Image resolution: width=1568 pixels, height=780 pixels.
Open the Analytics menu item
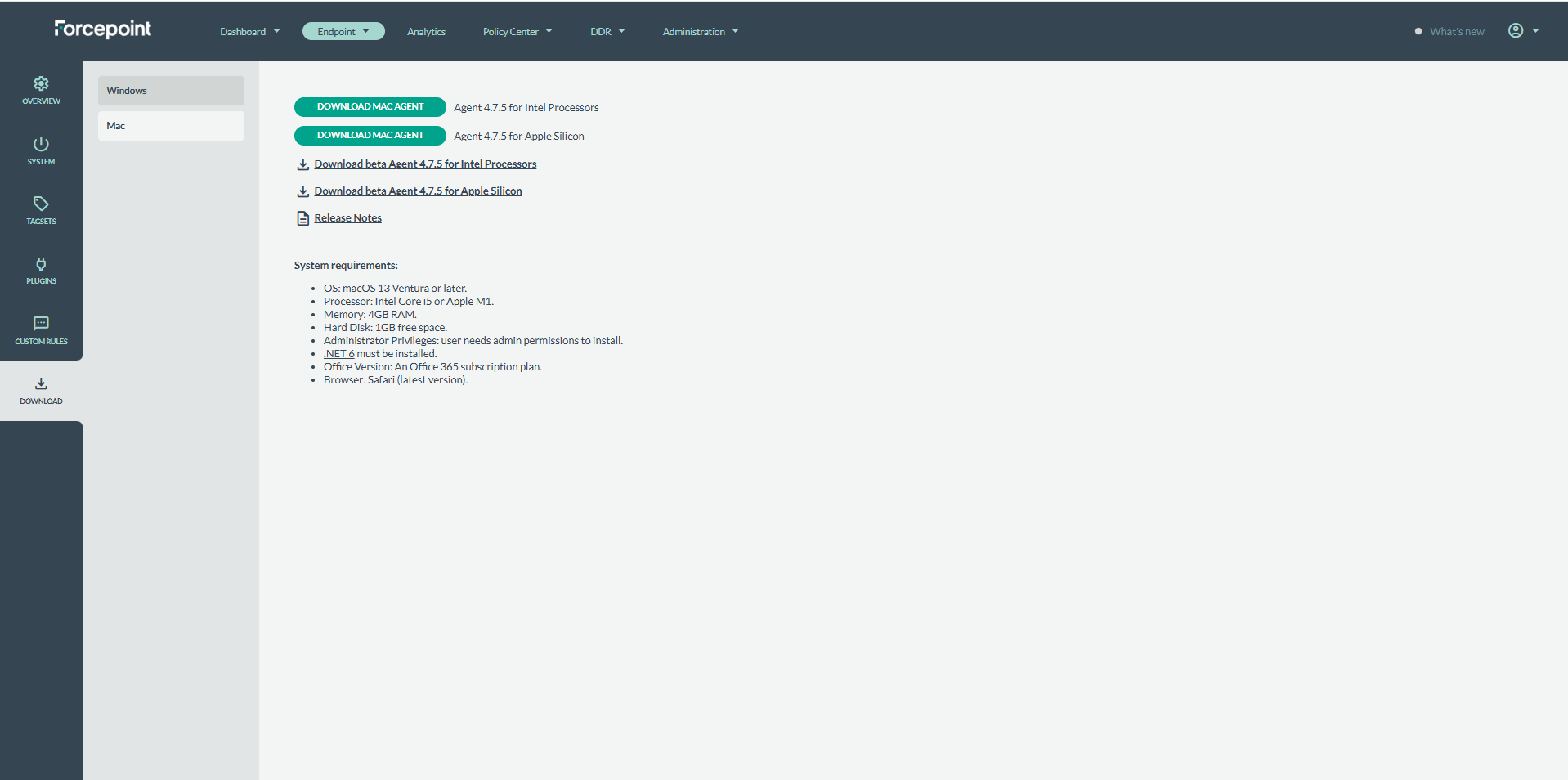tap(426, 31)
